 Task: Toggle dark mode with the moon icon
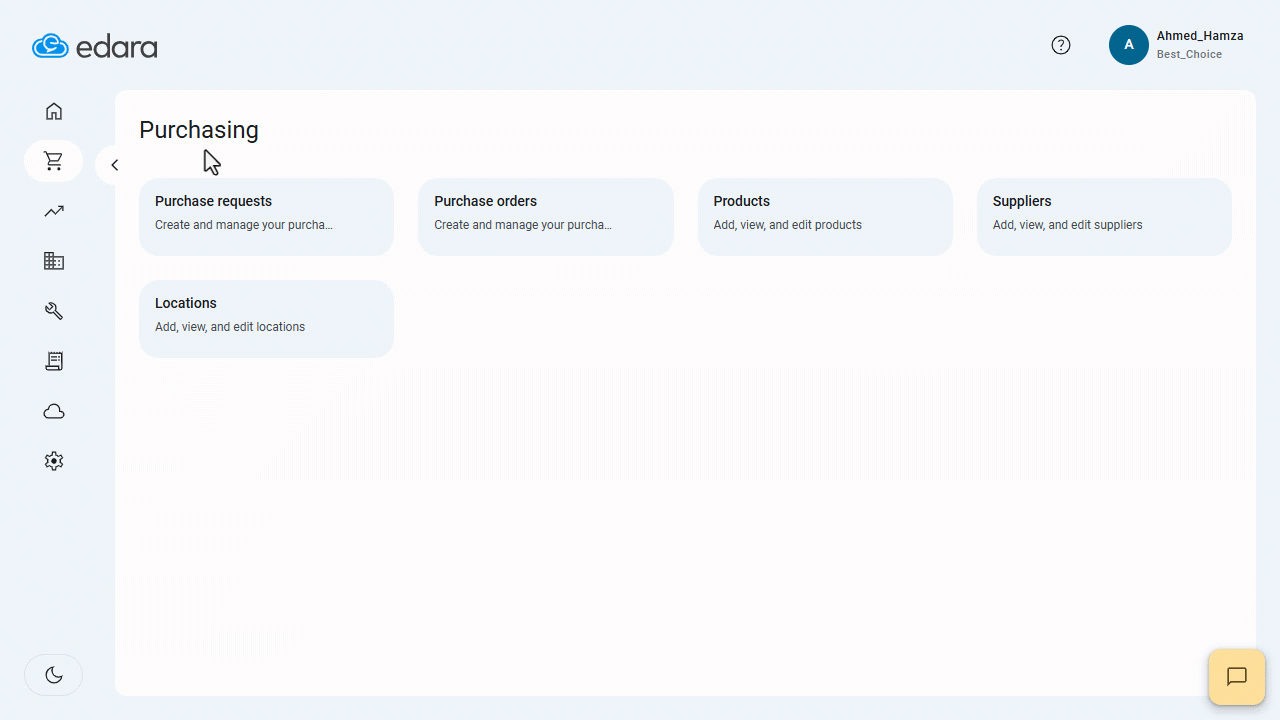pos(54,675)
